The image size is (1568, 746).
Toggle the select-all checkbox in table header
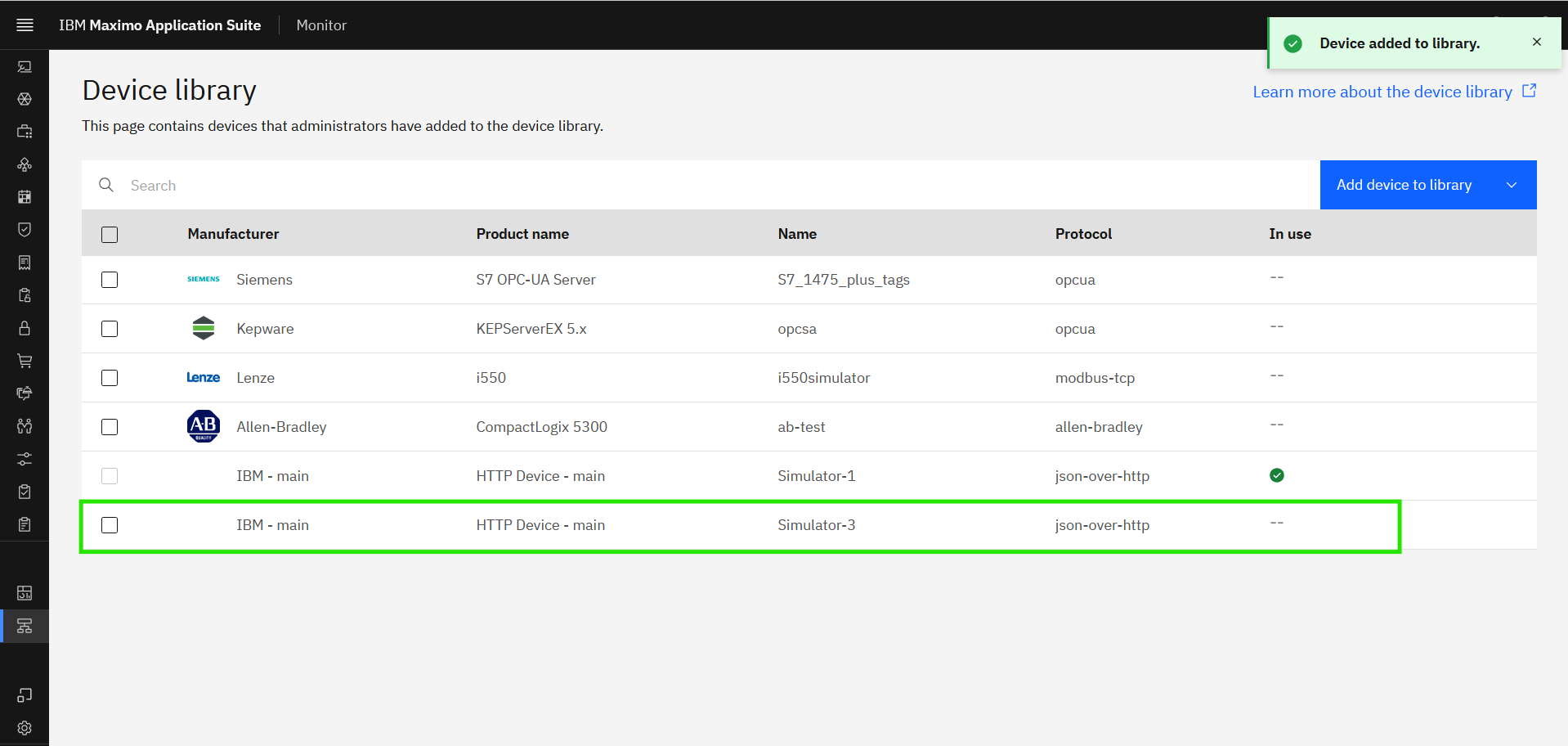[110, 235]
